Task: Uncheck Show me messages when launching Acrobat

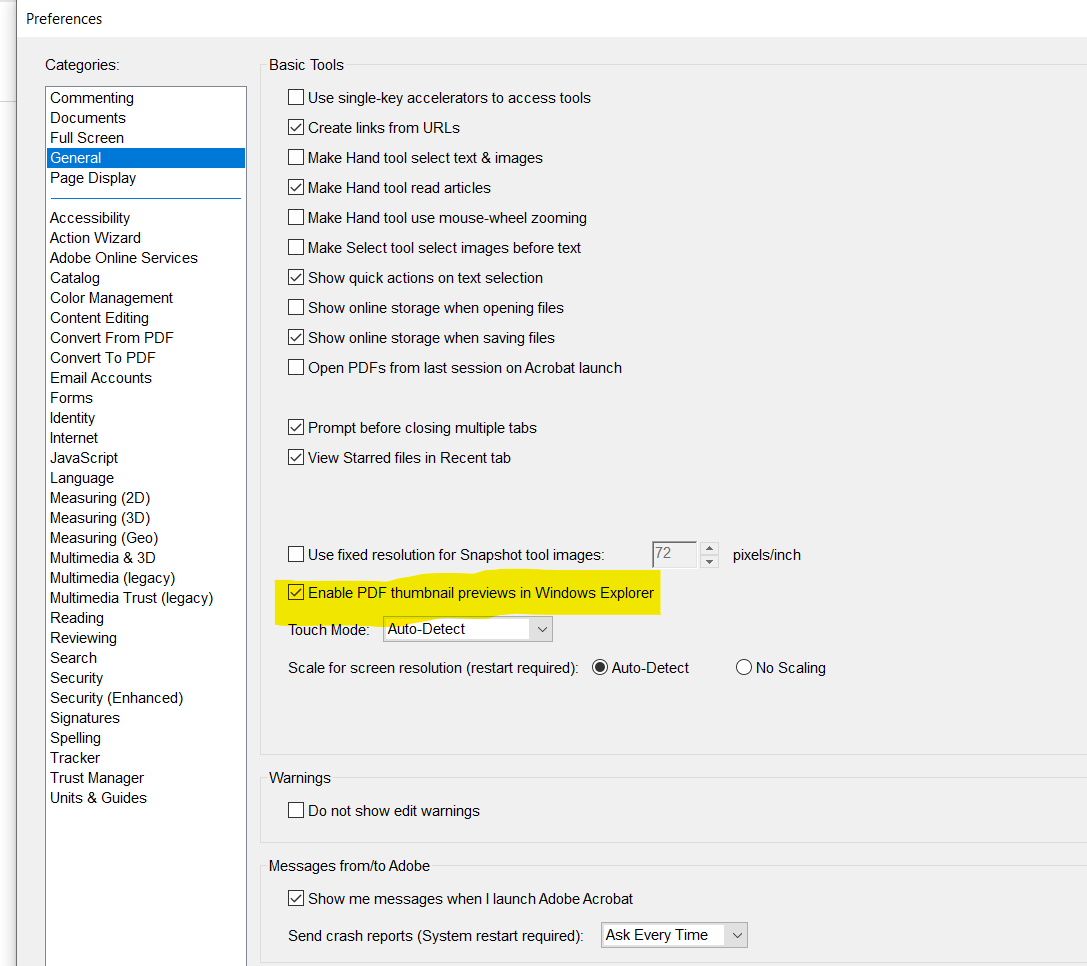Action: 296,898
